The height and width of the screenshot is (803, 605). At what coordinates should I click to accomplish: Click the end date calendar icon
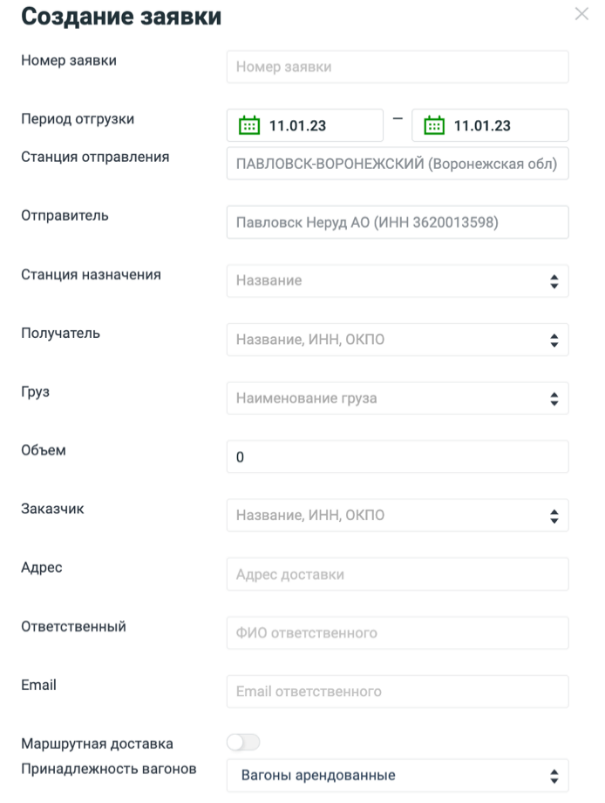click(433, 126)
